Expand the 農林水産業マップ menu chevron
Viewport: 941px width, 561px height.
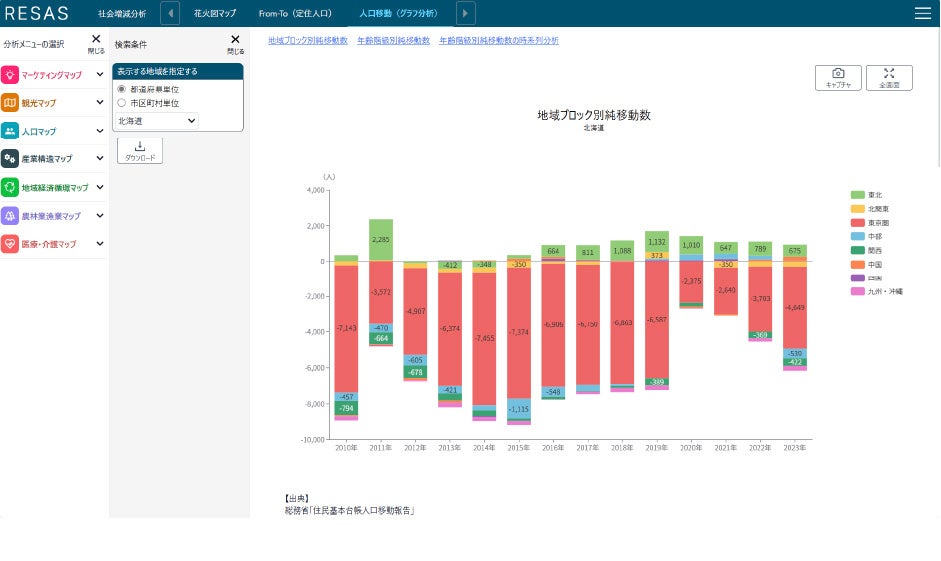(x=100, y=215)
